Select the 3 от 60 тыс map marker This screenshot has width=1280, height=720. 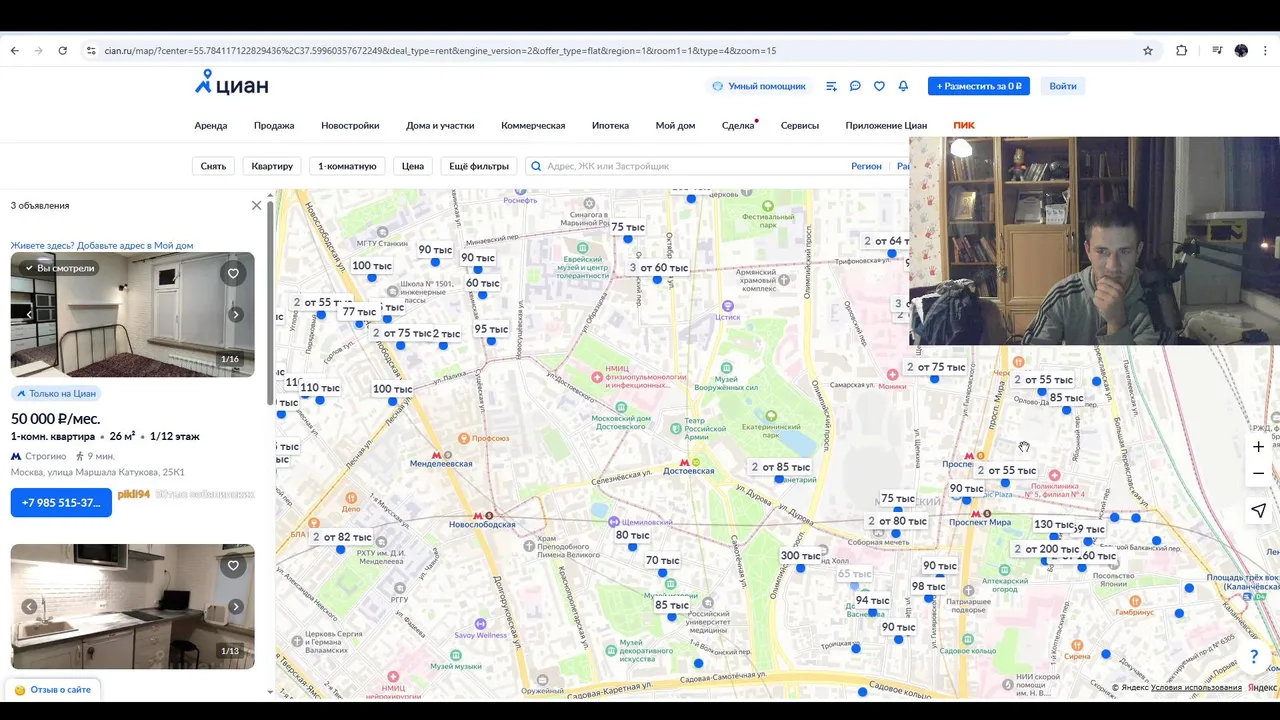[658, 268]
